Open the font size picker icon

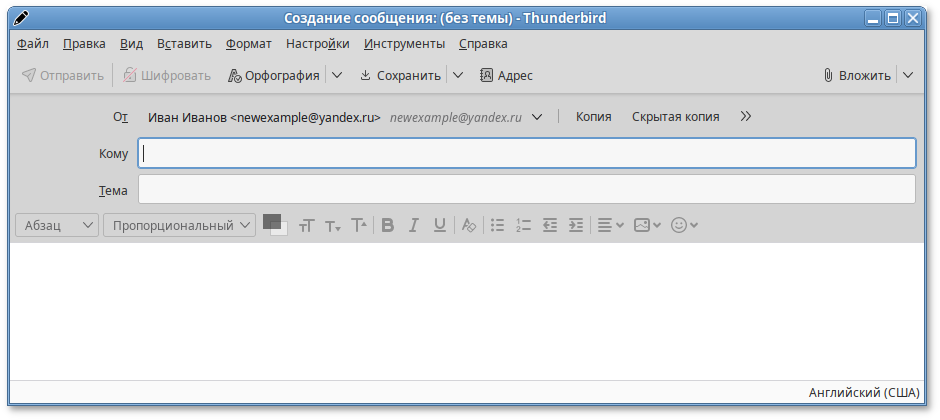point(306,226)
